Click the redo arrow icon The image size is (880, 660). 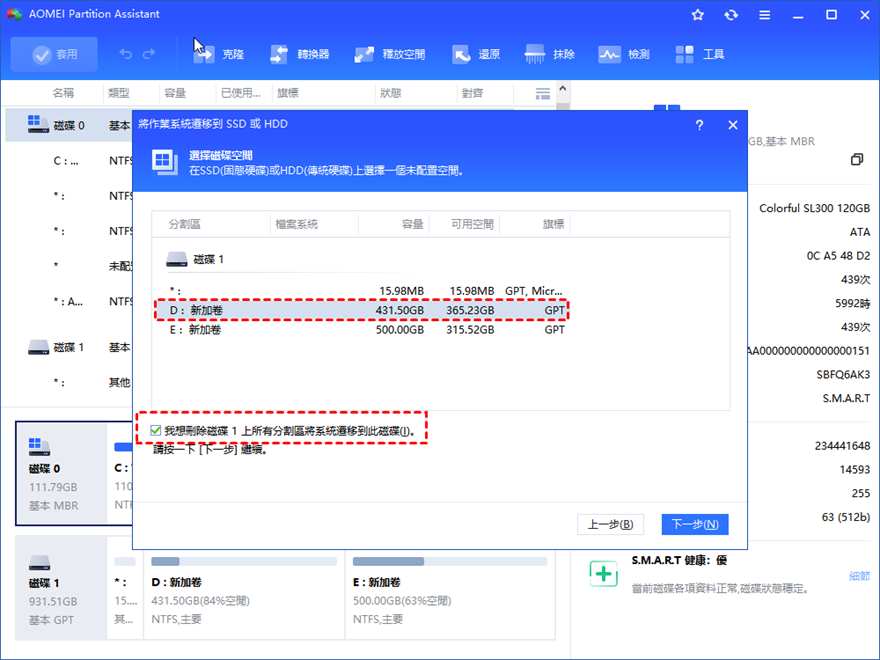coord(149,54)
